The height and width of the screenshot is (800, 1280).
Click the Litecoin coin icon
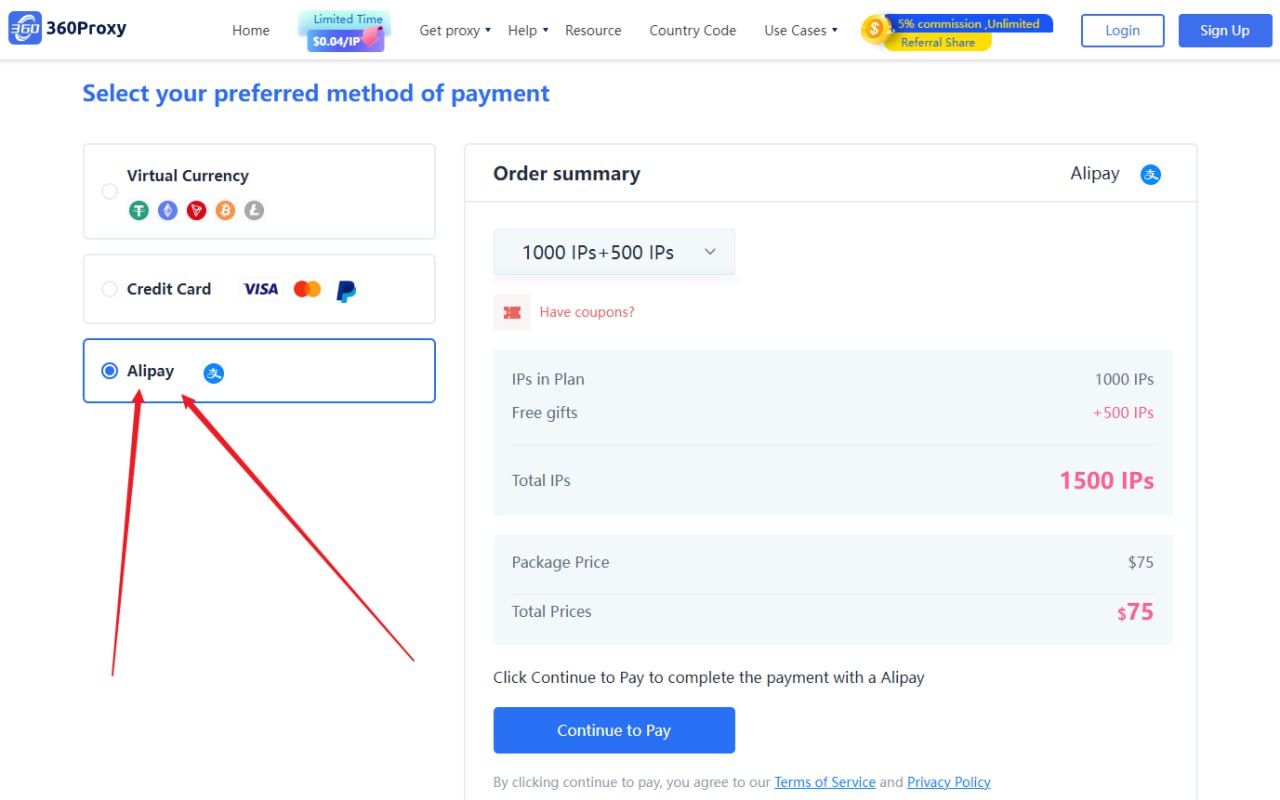[254, 211]
